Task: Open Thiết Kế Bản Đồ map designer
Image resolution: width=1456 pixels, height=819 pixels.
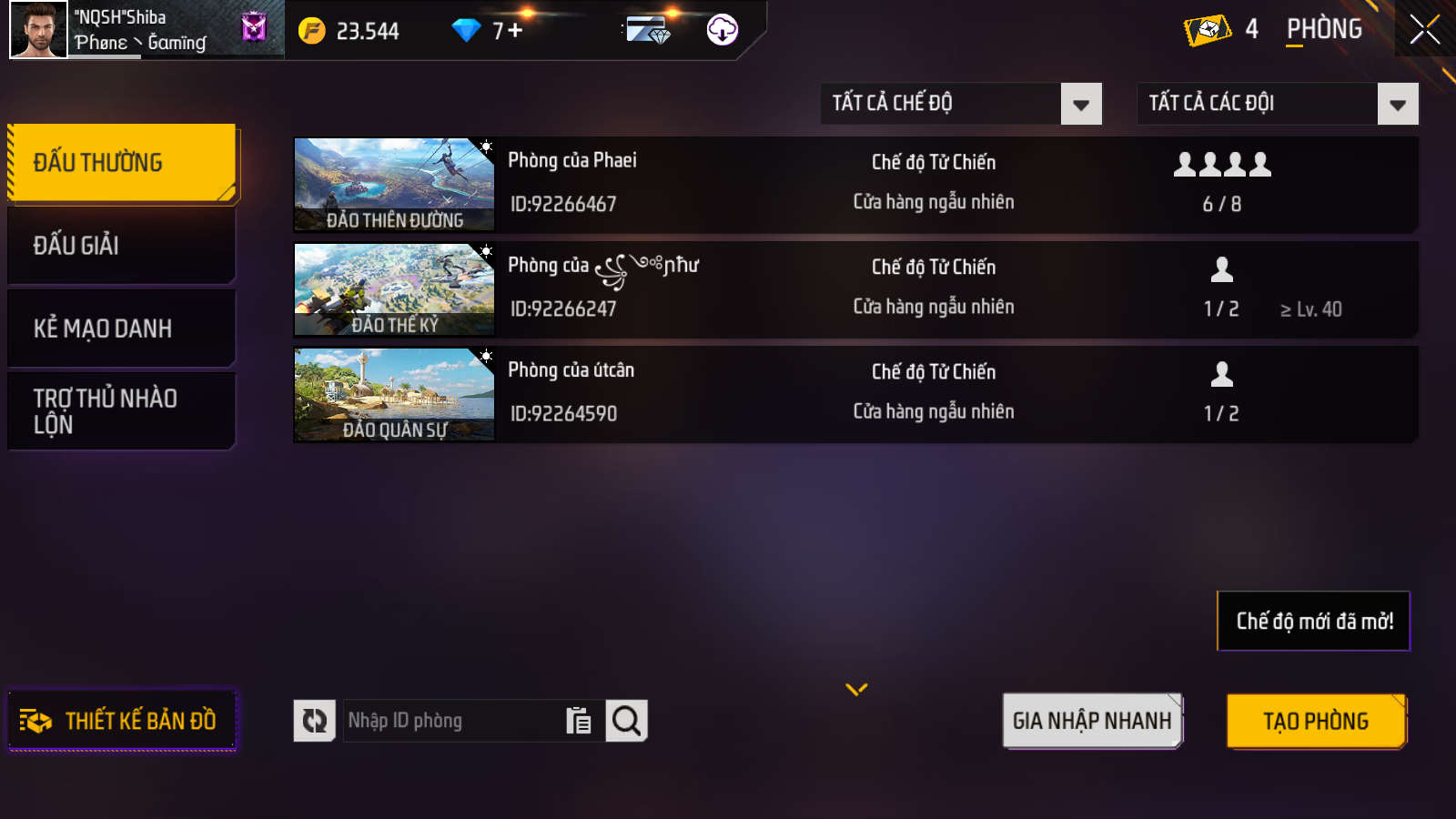Action: (x=122, y=721)
